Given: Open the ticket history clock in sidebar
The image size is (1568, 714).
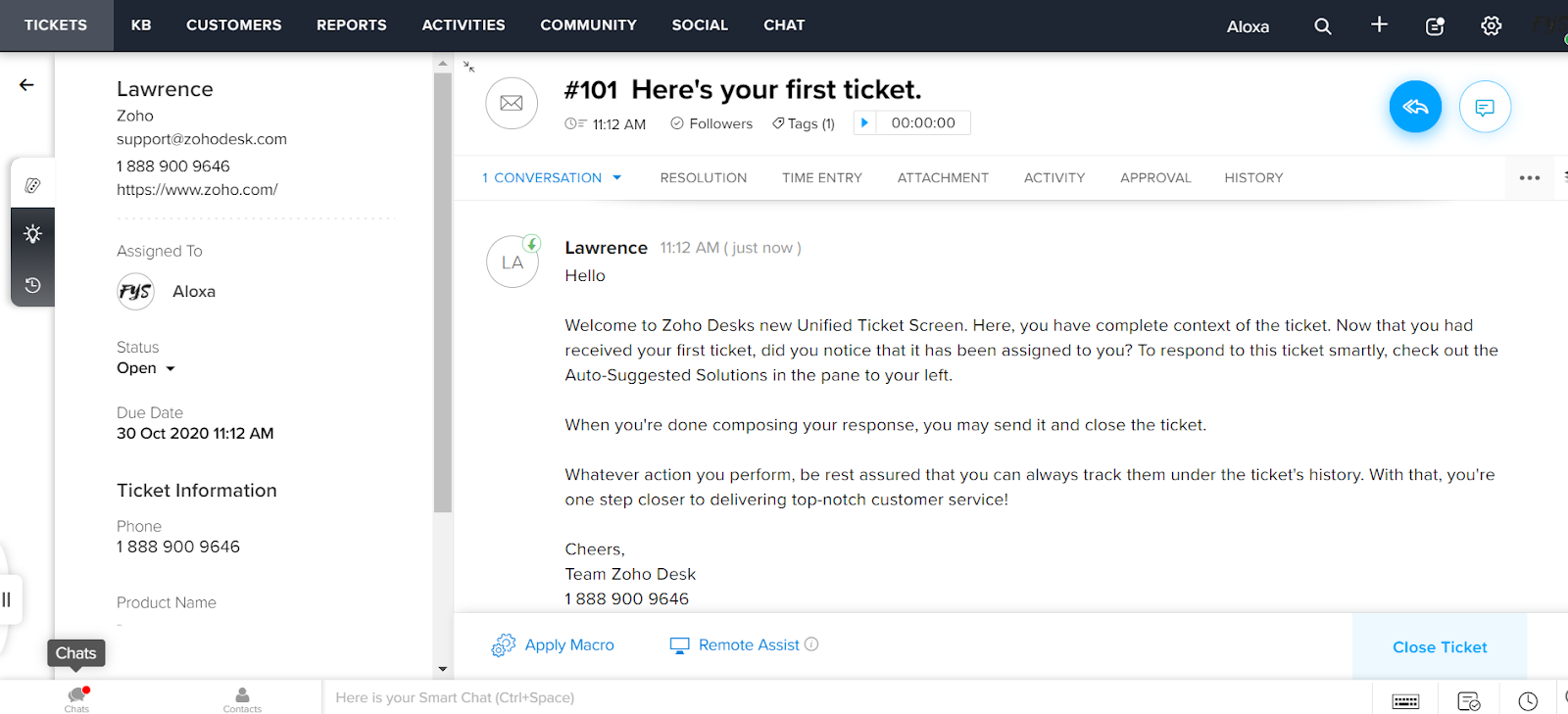Looking at the screenshot, I should (32, 285).
